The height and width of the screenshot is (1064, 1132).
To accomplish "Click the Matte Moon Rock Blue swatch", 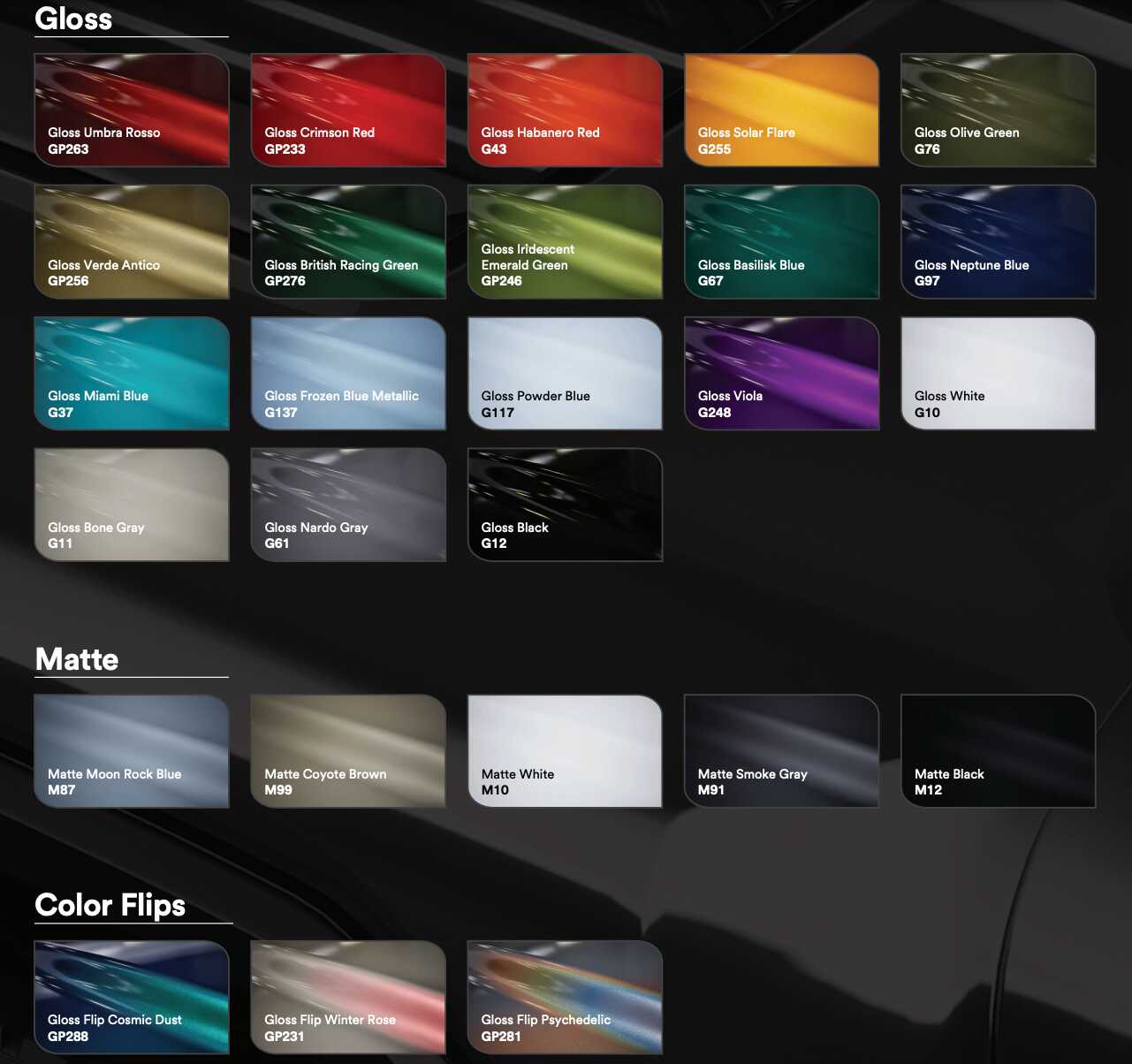I will pyautogui.click(x=132, y=750).
